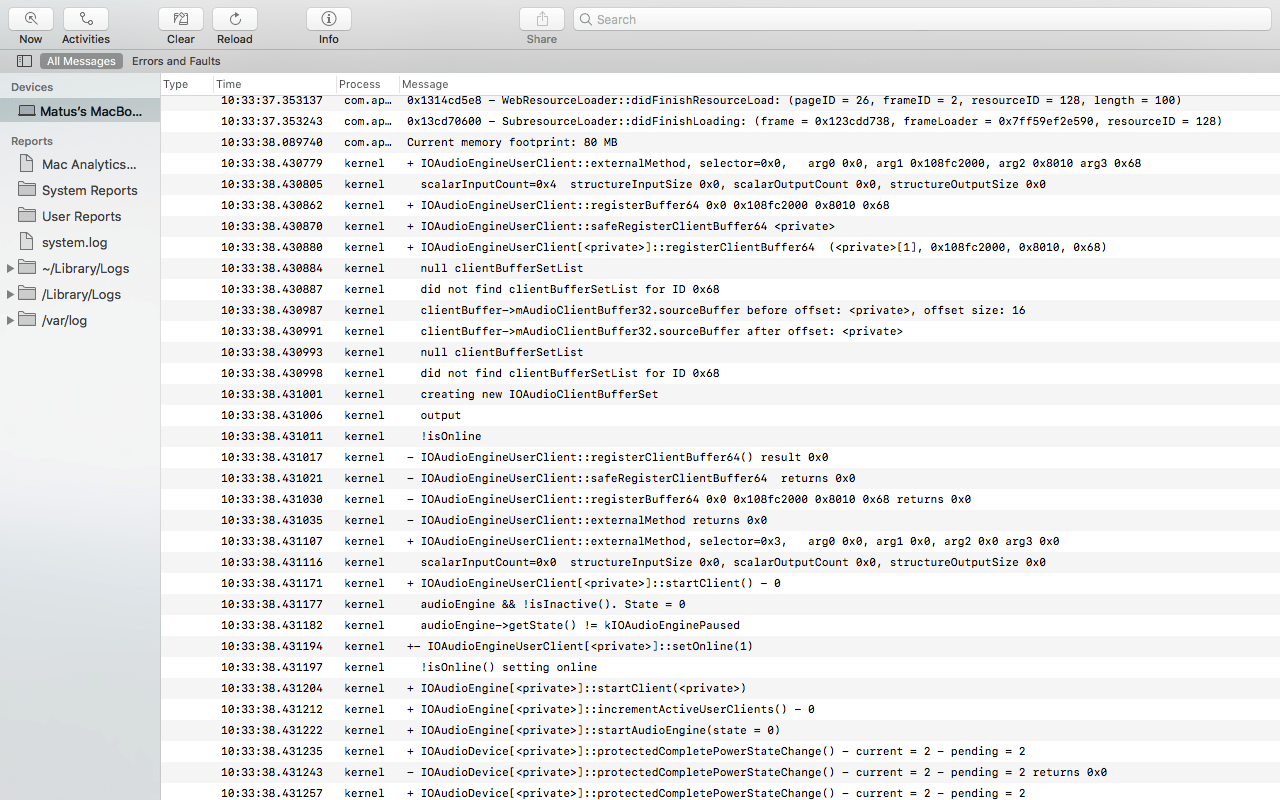Select the row timestamped 10:33:38.430862
1280x800 pixels.
point(720,205)
